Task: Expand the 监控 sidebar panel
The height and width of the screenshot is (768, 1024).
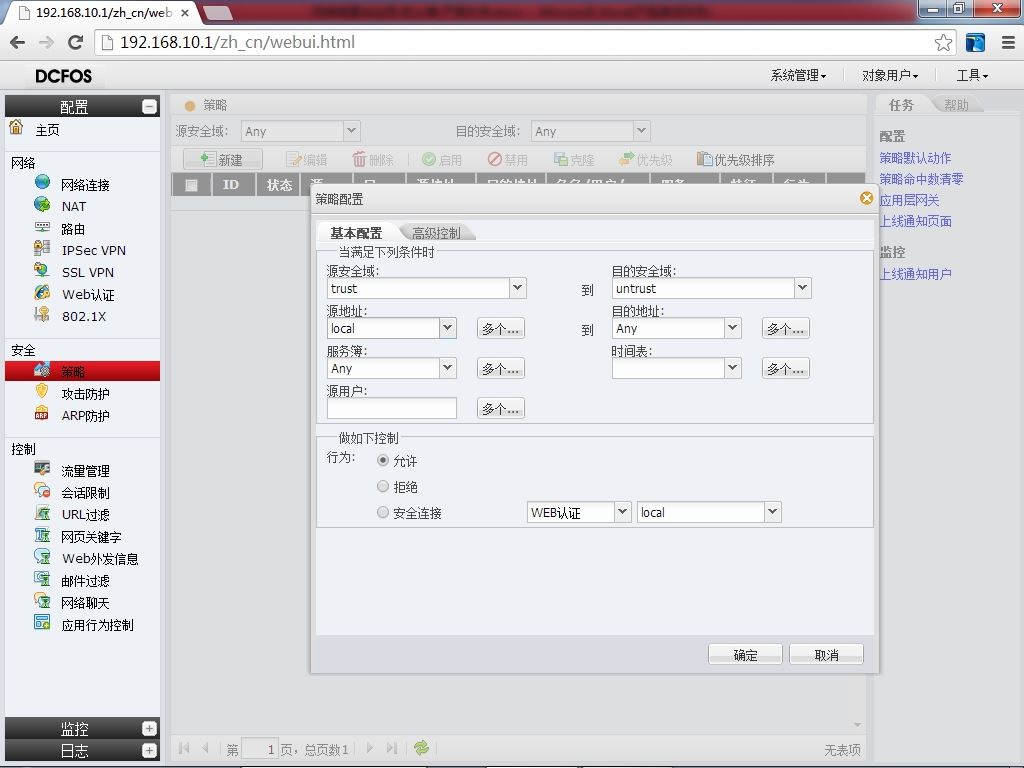Action: click(150, 728)
